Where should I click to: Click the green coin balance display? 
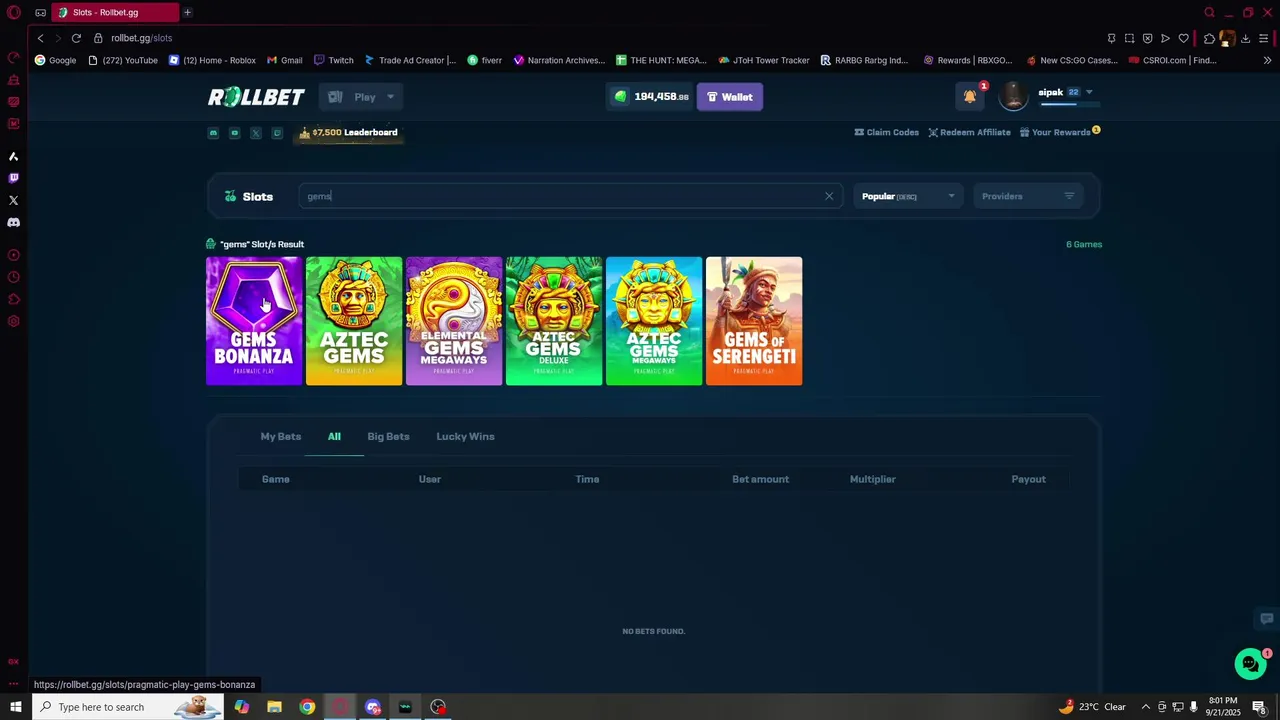pos(651,97)
